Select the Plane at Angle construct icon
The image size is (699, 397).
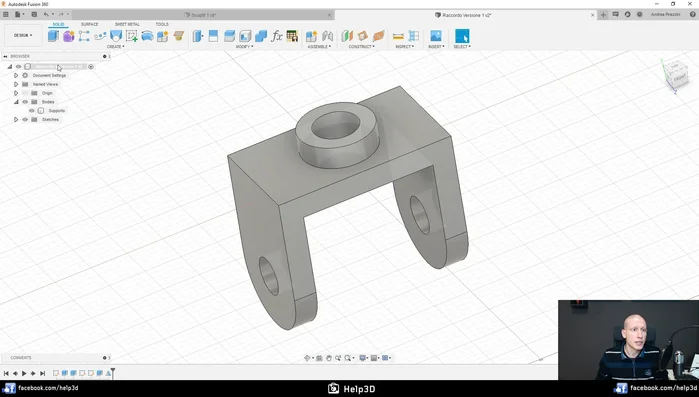(362, 36)
